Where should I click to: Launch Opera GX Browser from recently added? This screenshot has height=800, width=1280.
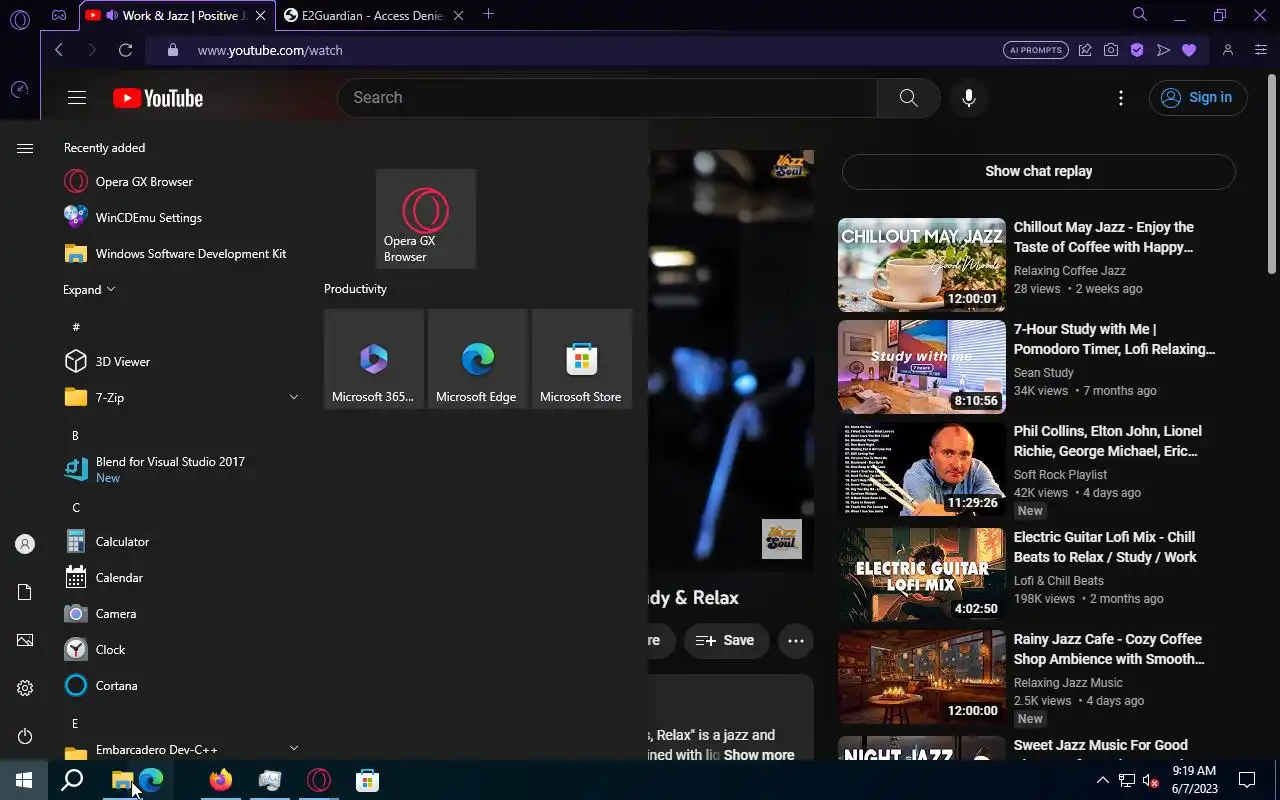pos(180,182)
